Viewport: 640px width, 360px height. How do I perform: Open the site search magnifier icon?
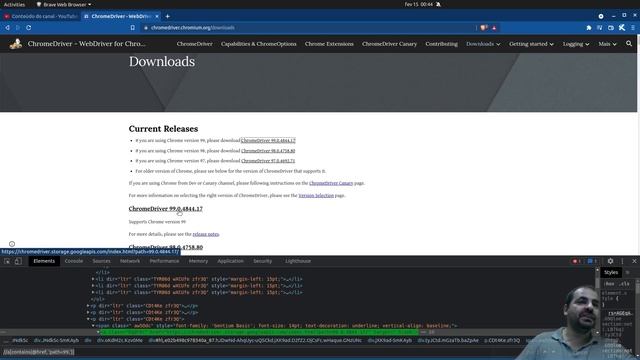[629, 43]
